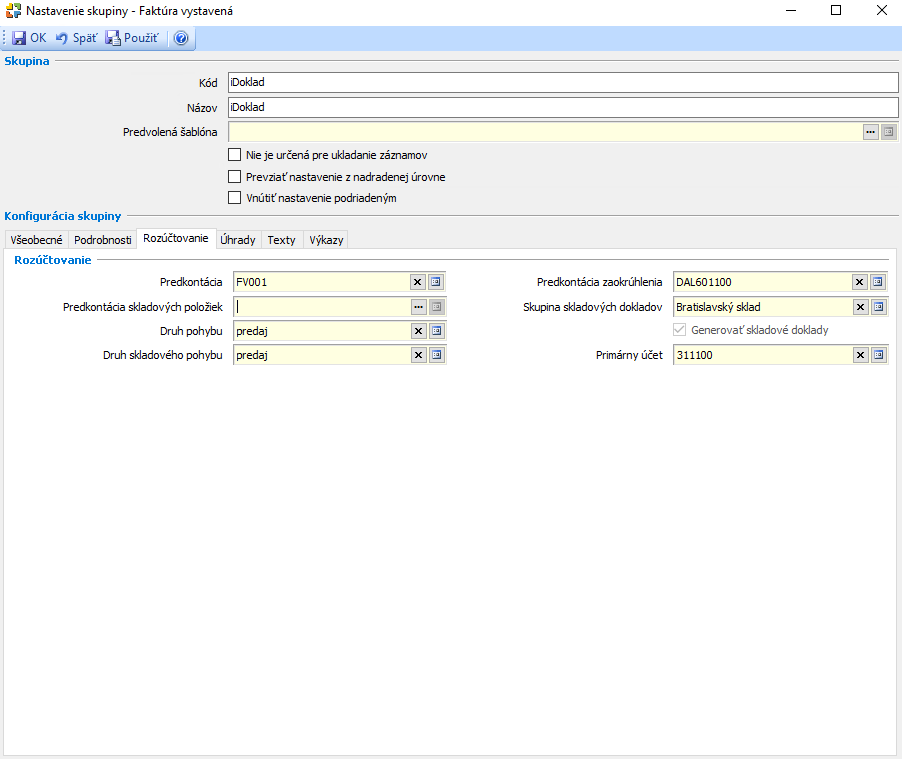Image resolution: width=902 pixels, height=759 pixels.
Task: Clear the Druh pohybu value
Action: 418,331
